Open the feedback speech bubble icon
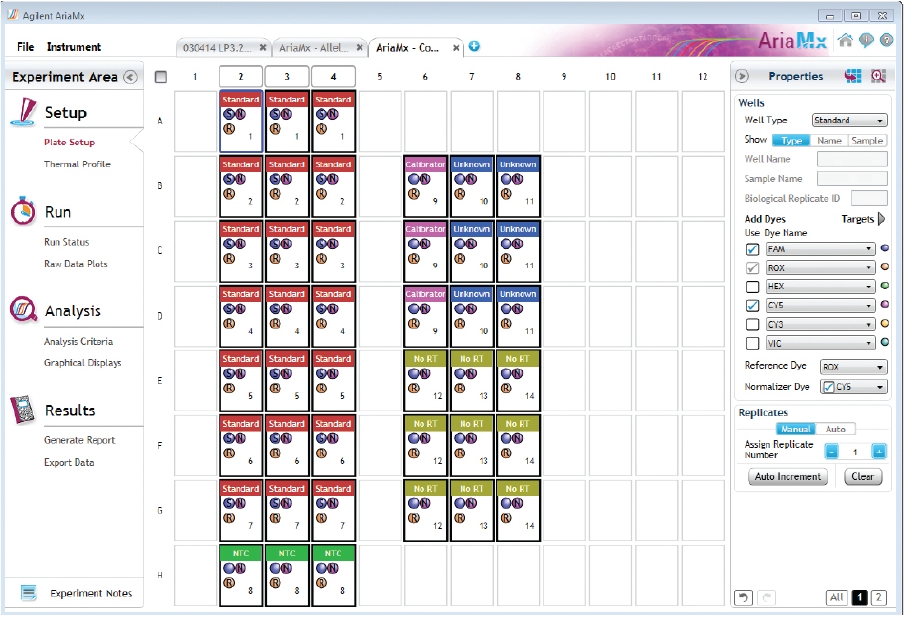 click(866, 40)
